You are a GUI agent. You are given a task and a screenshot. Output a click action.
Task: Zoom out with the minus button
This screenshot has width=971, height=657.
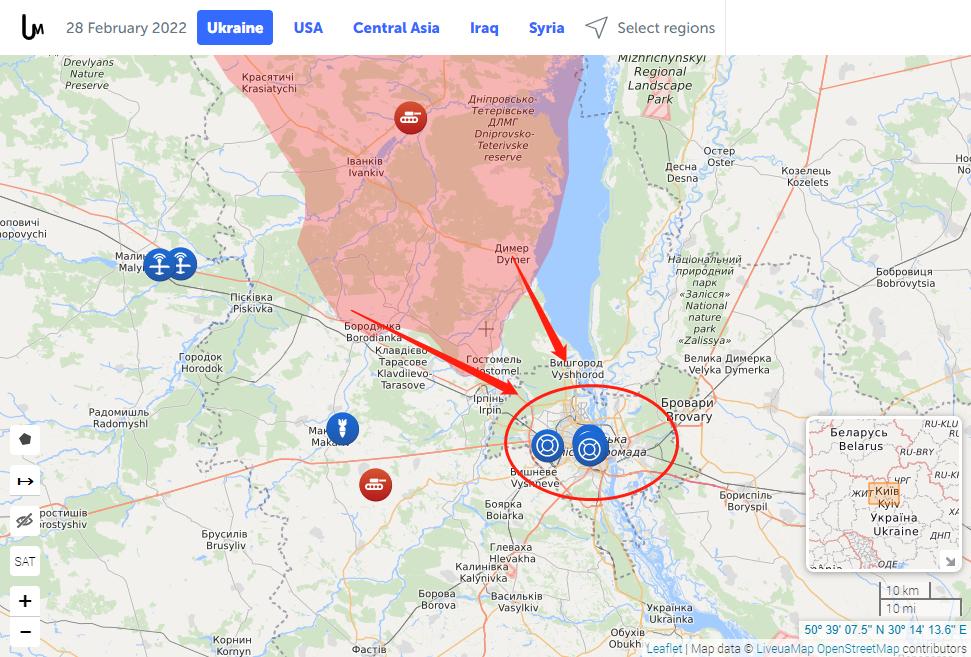[x=25, y=632]
